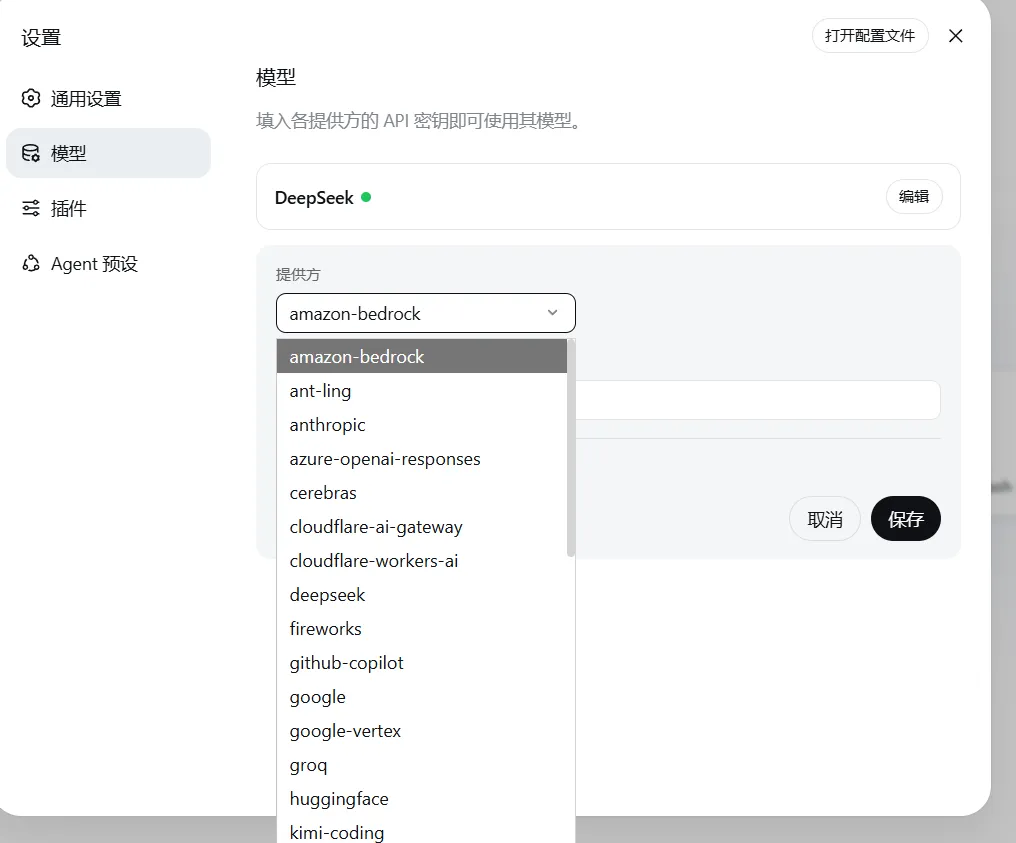The width and height of the screenshot is (1016, 843).
Task: Select github-copilot option
Action: [422, 663]
